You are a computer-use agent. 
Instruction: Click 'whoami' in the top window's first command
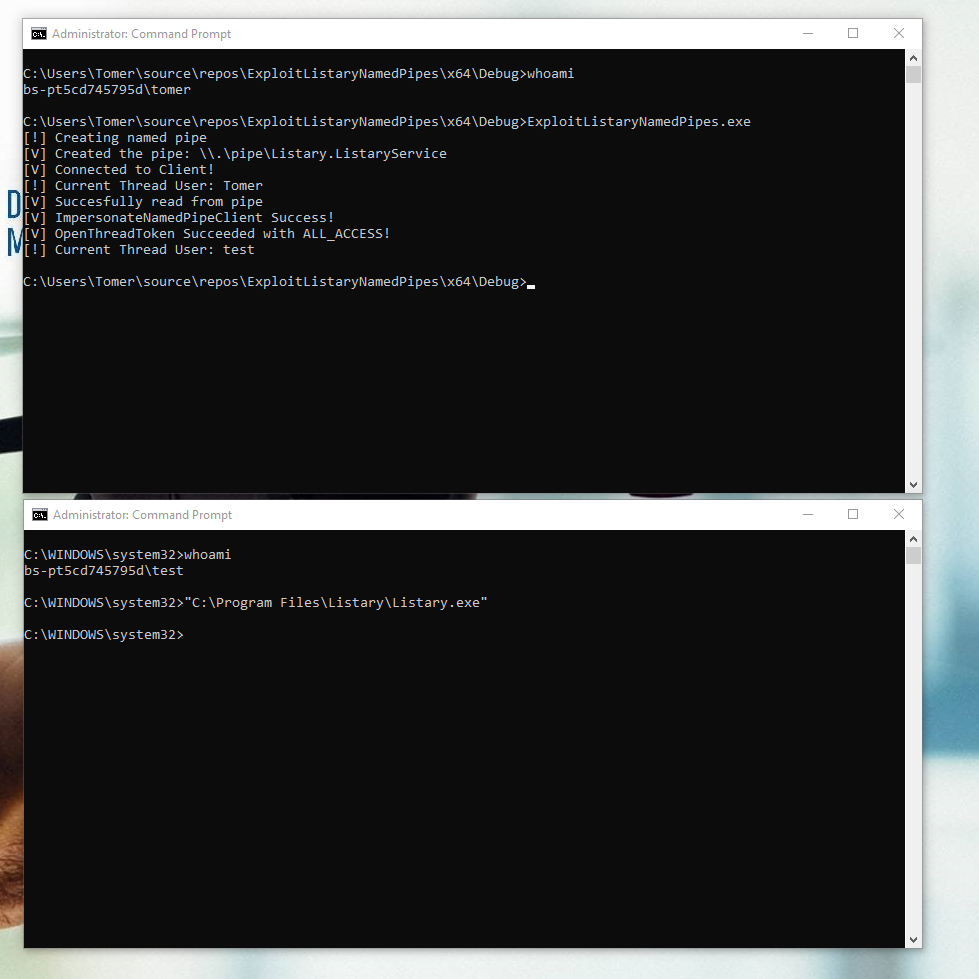pyautogui.click(x=550, y=74)
